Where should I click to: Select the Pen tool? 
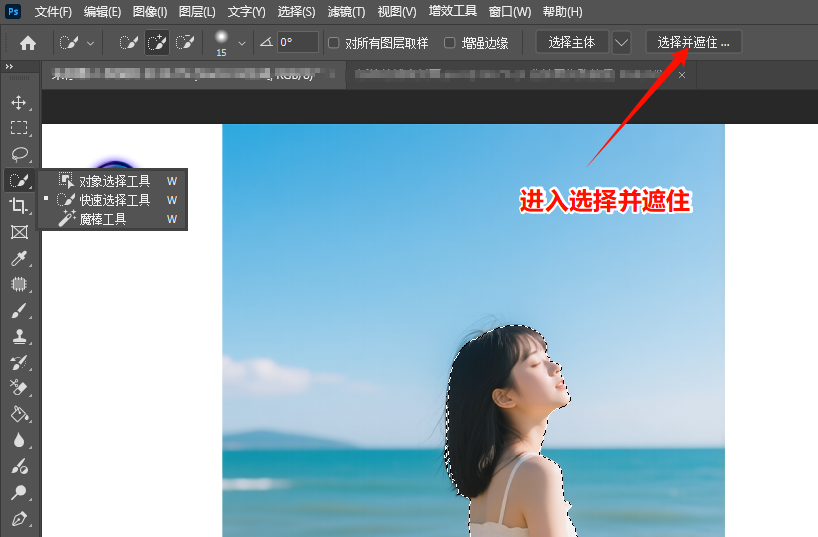[19, 519]
